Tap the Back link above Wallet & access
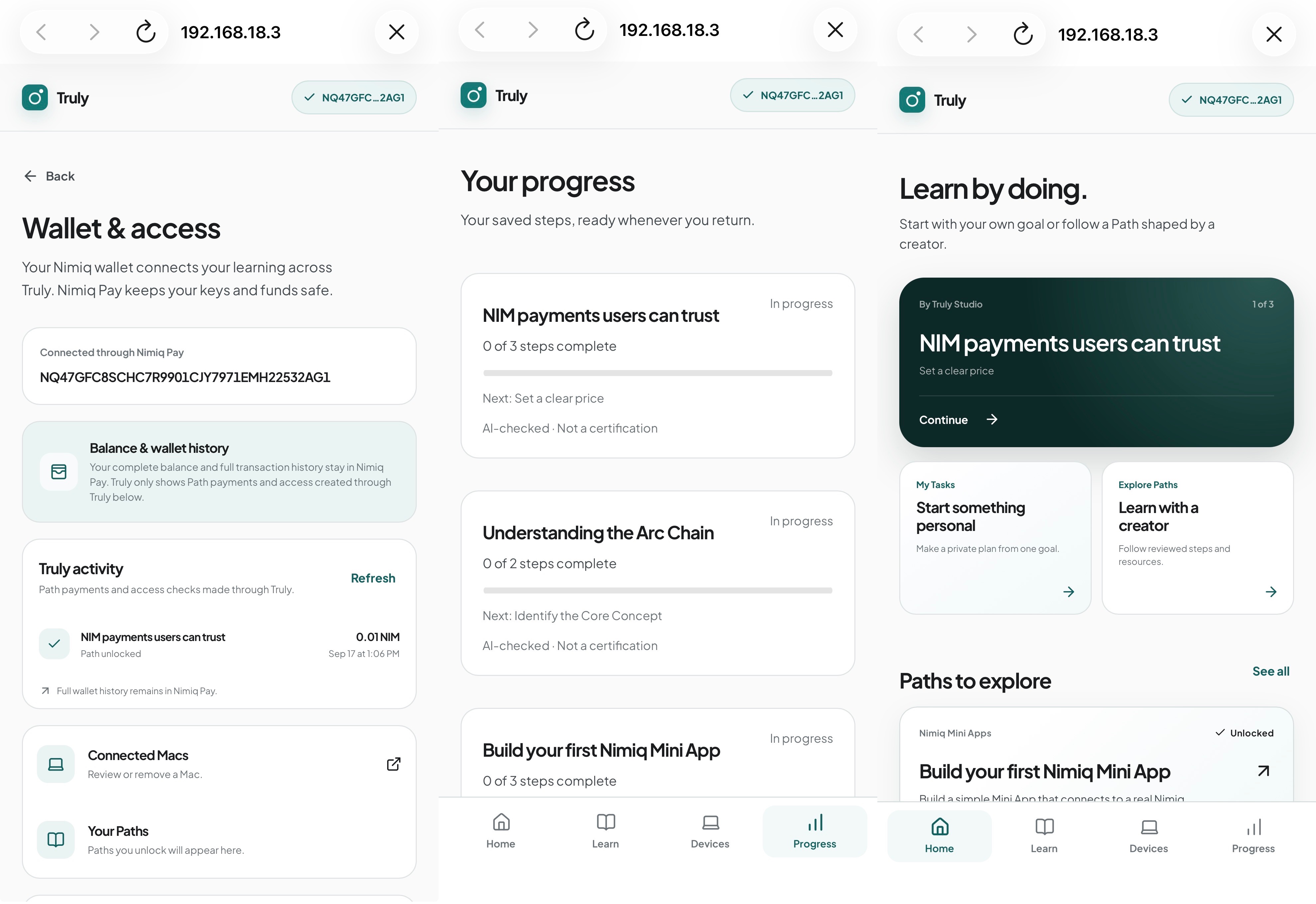The image size is (1316, 904). click(49, 176)
